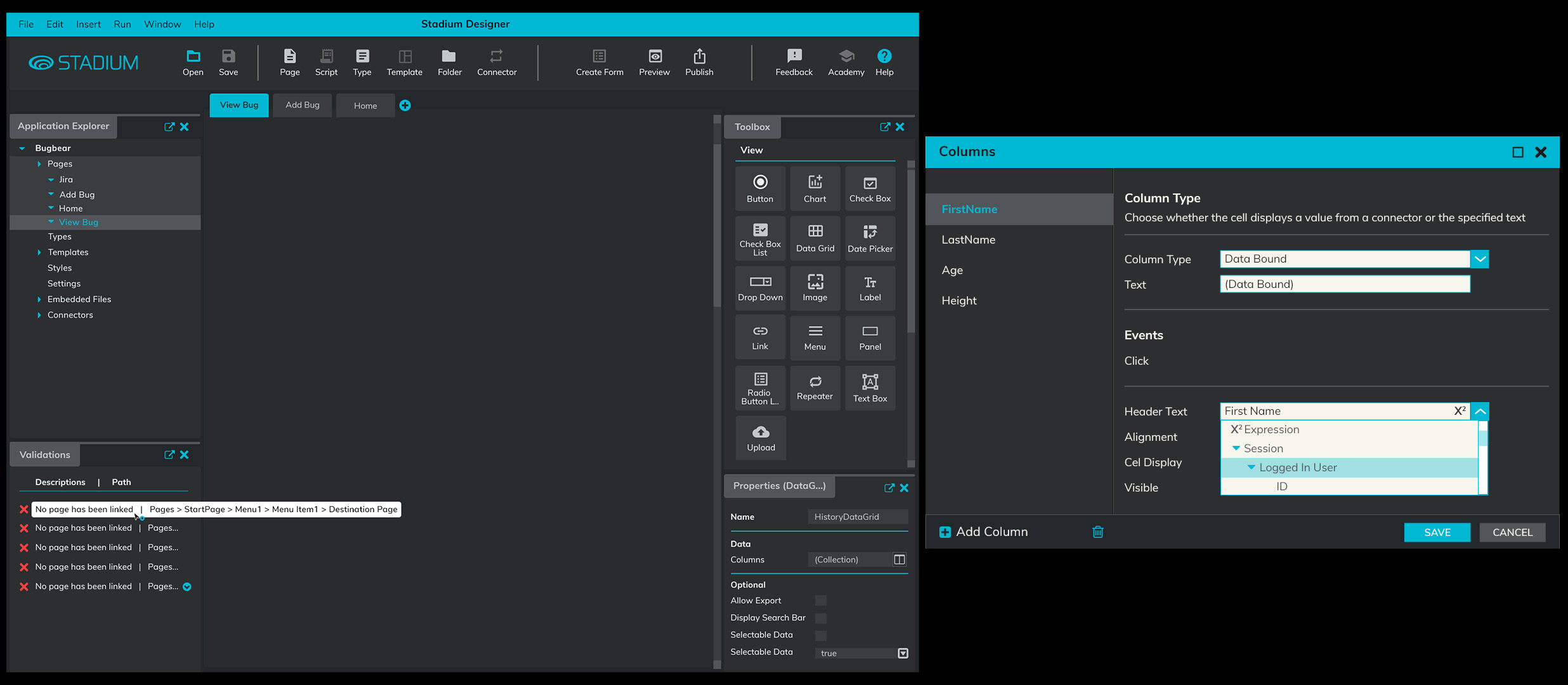The height and width of the screenshot is (685, 1568).
Task: Select the Date Picker control in Toolbox
Action: click(x=870, y=238)
